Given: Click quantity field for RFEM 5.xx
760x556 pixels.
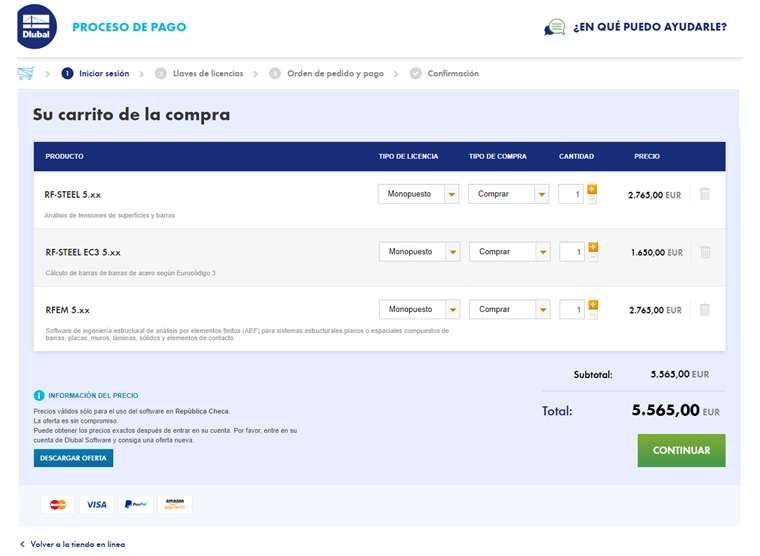Looking at the screenshot, I should click(572, 309).
